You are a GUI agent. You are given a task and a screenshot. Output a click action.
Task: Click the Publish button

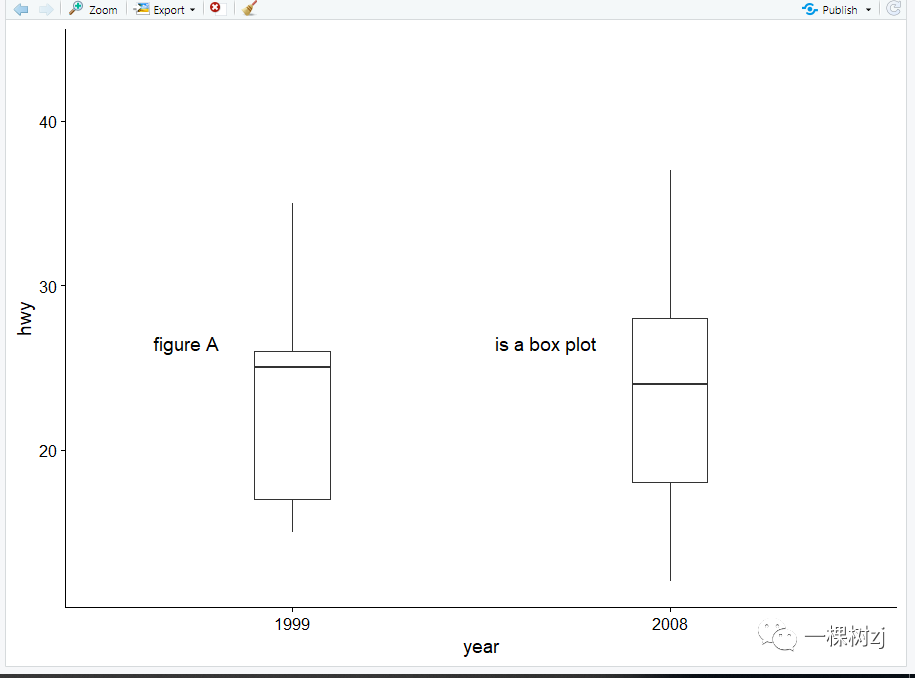pyautogui.click(x=830, y=9)
